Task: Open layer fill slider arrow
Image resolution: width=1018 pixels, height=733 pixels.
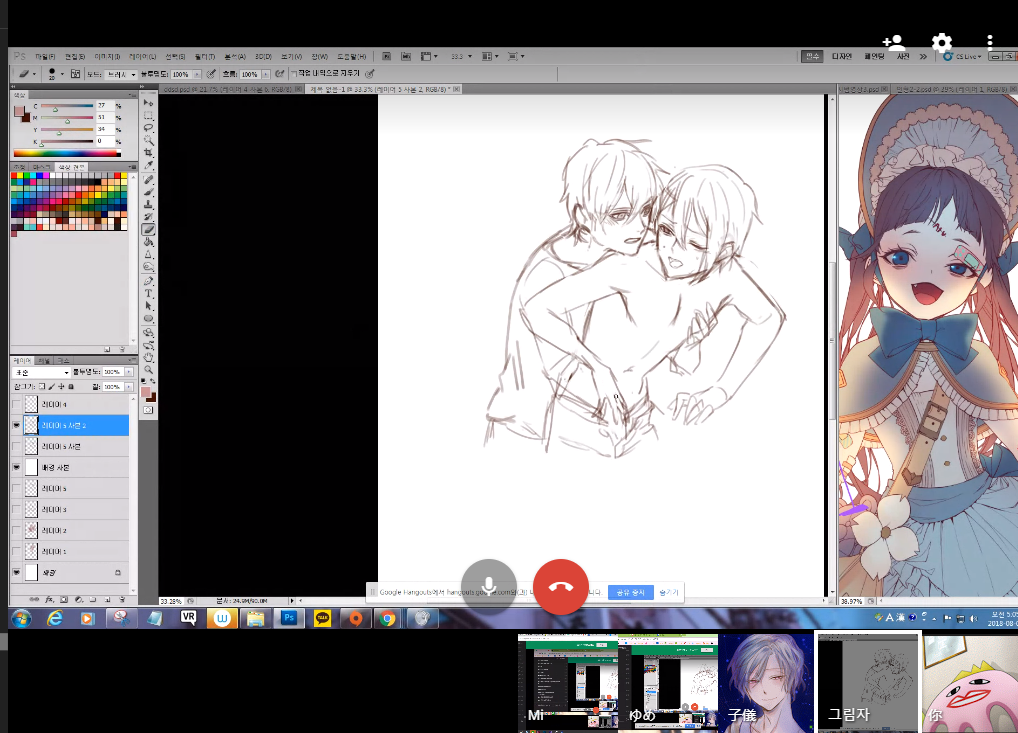Action: (129, 387)
